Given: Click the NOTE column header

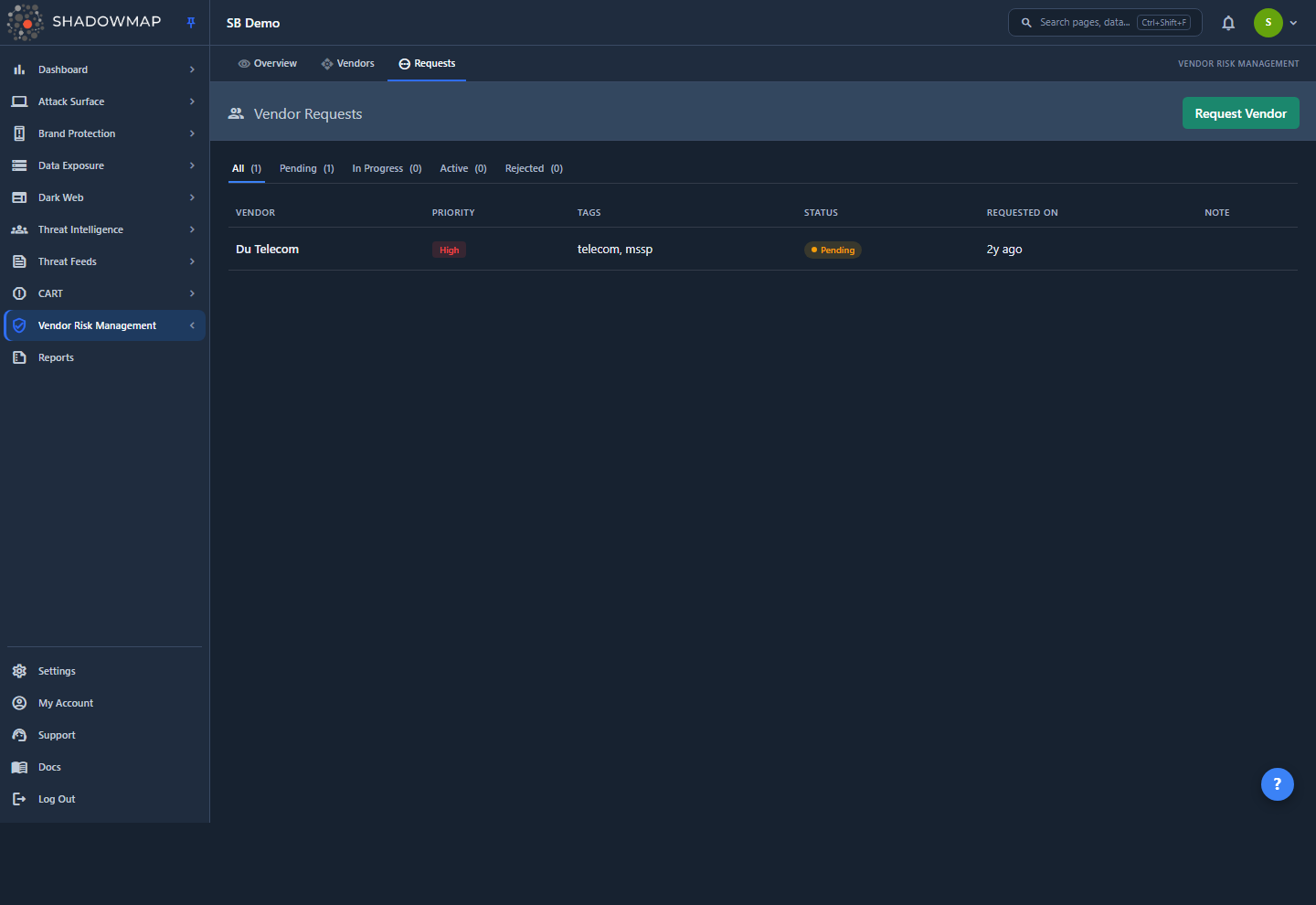Looking at the screenshot, I should (1217, 212).
